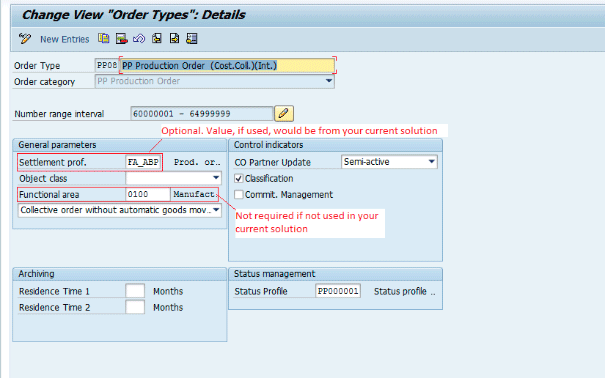Screen dimensions: 605x378
Task: Click the Functional area 0100 field
Action: click(x=148, y=194)
